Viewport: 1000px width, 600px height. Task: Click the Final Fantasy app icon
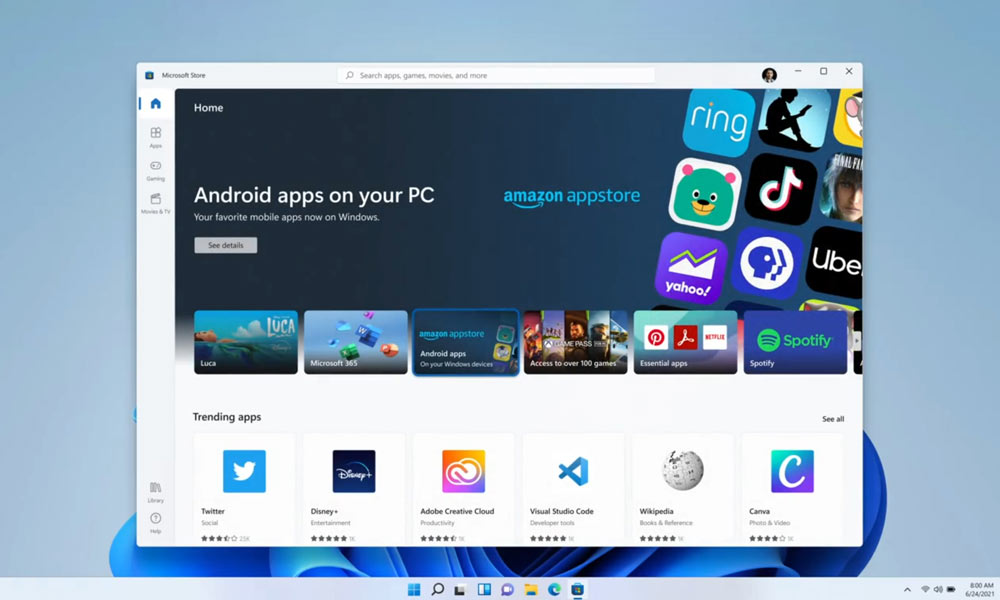pyautogui.click(x=841, y=187)
